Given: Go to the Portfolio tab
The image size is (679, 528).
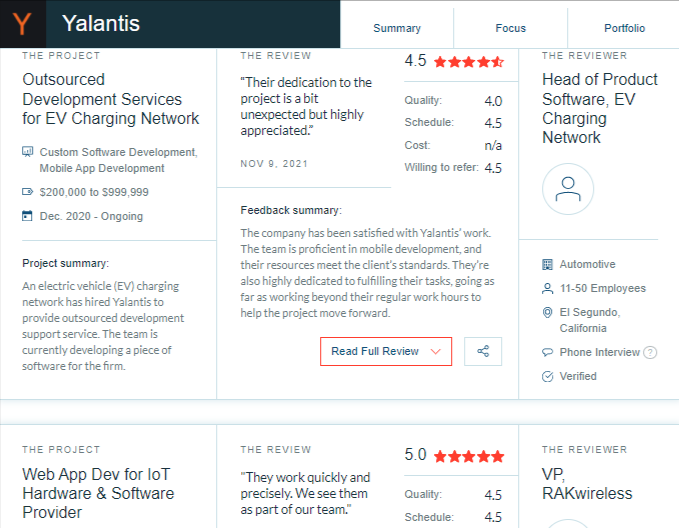Looking at the screenshot, I should pos(624,28).
